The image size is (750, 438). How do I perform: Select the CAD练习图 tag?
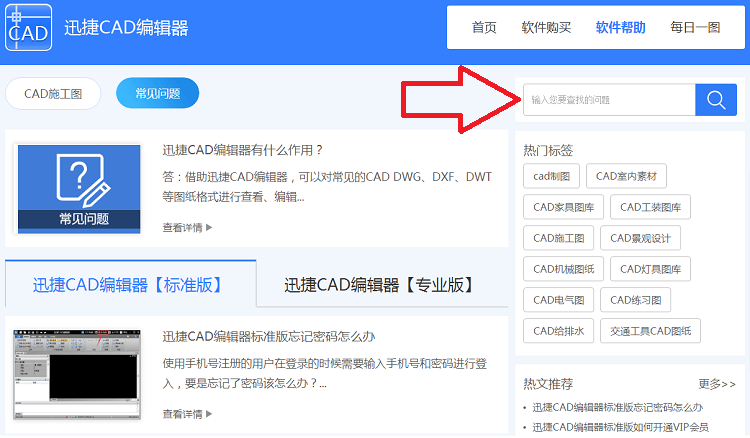point(636,300)
